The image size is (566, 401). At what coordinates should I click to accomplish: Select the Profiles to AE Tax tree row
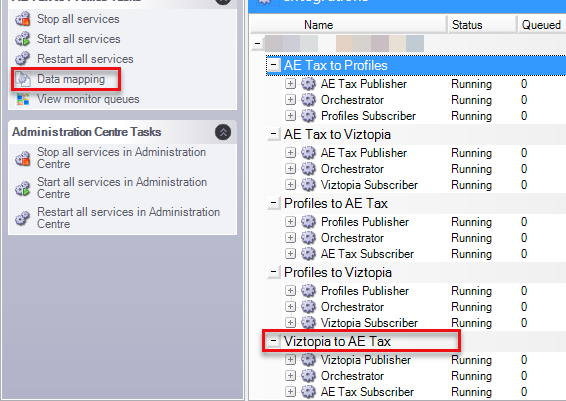coord(415,203)
